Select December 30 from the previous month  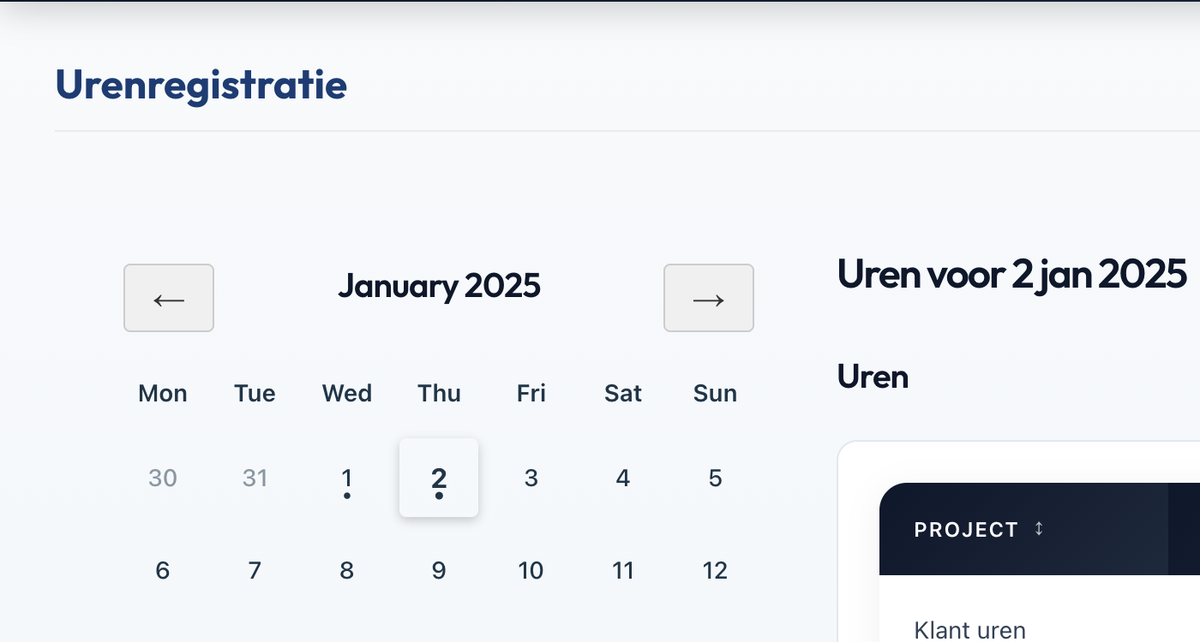coord(163,478)
